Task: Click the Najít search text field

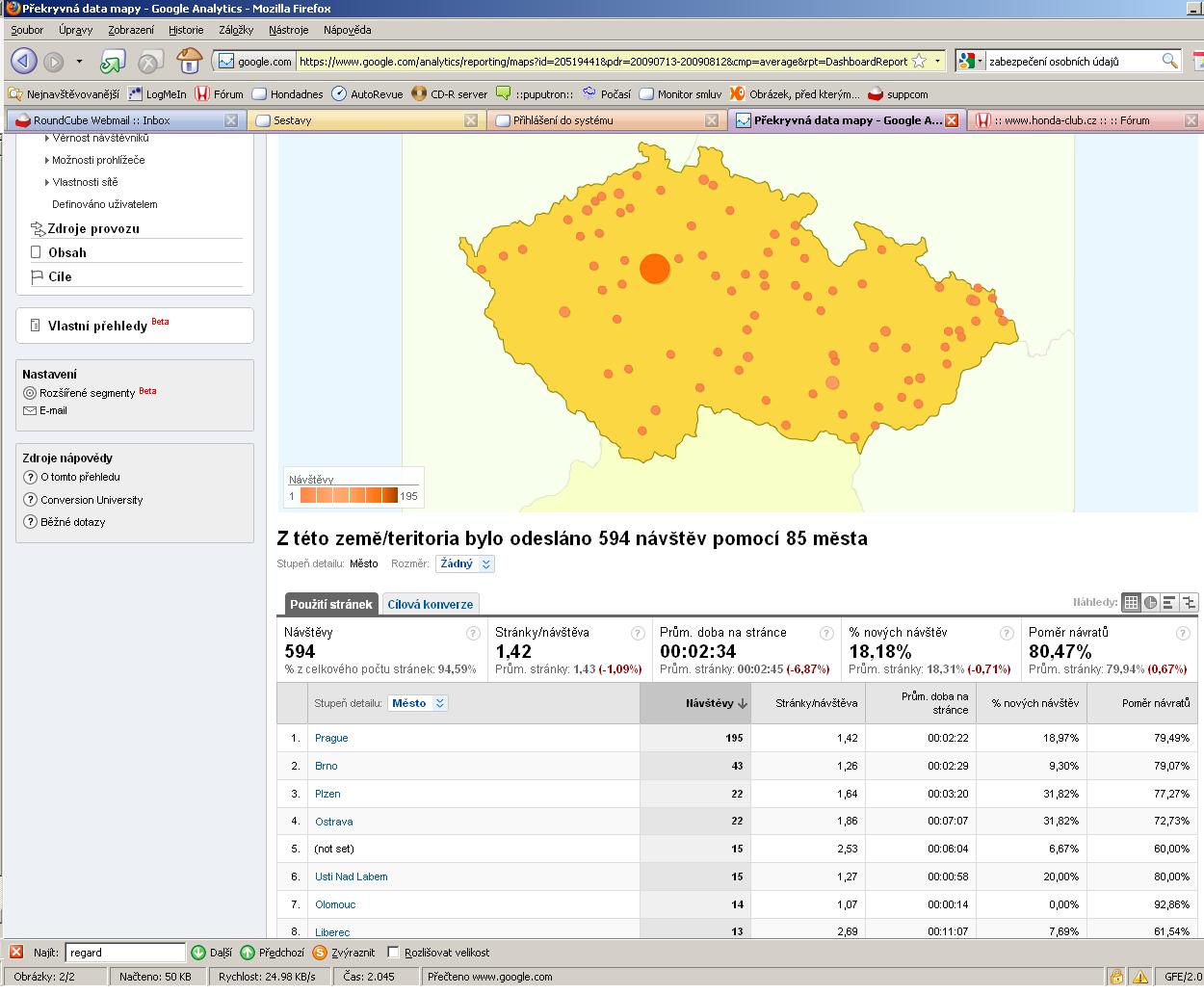Action: pos(124,953)
